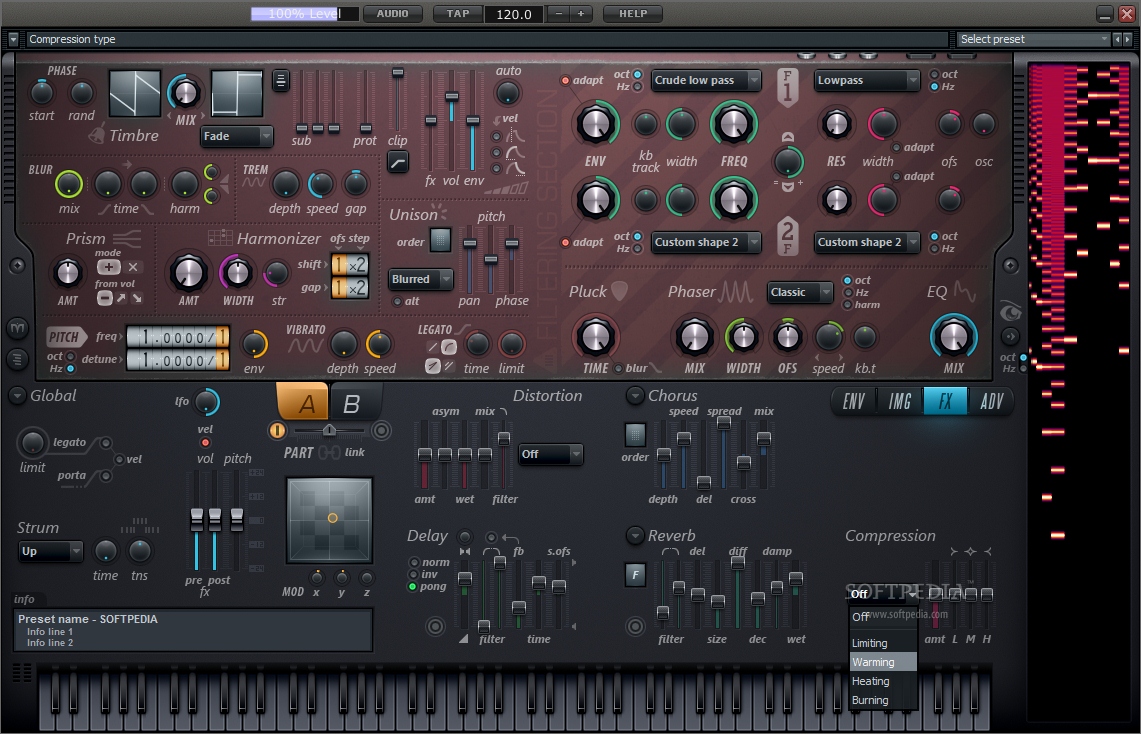Select filter 1 oct option
Image resolution: width=1141 pixels, height=734 pixels.
click(x=637, y=74)
